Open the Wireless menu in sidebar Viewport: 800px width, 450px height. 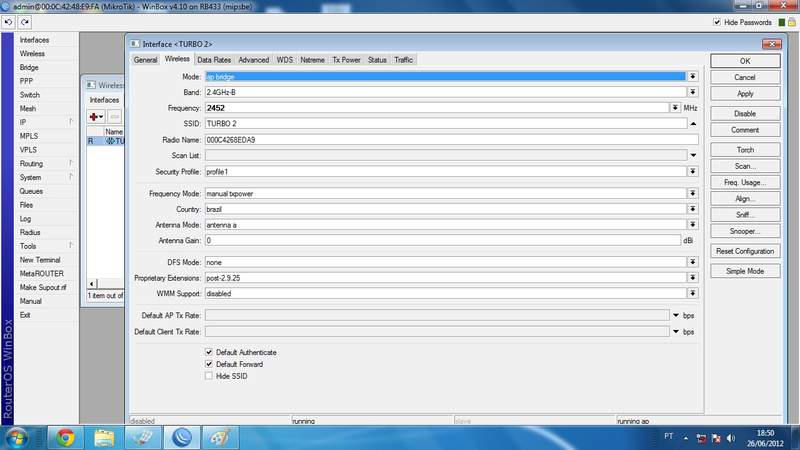(32, 54)
